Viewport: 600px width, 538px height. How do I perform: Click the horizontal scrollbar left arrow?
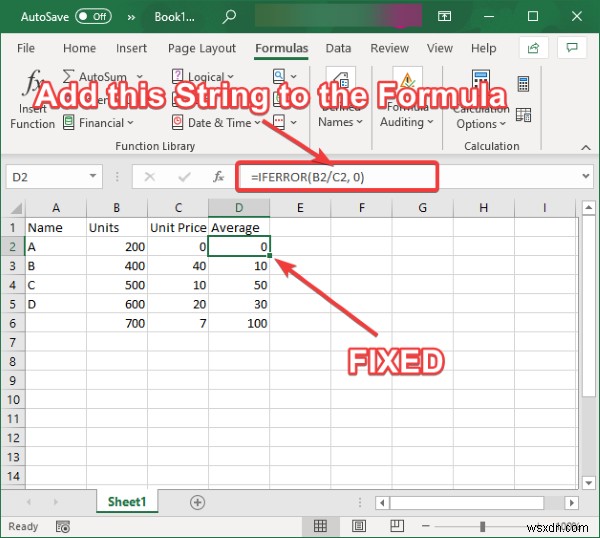(382, 502)
